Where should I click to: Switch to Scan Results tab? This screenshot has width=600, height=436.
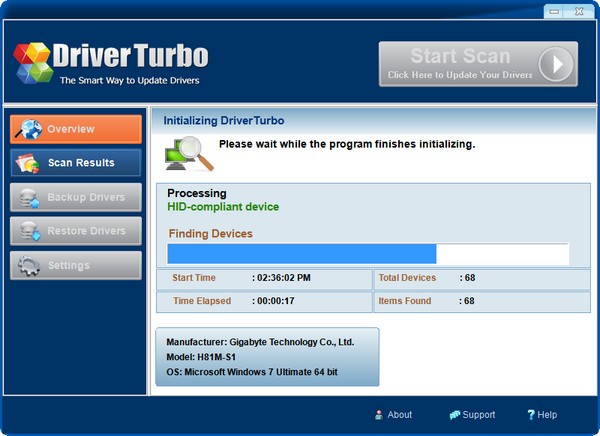(x=76, y=163)
